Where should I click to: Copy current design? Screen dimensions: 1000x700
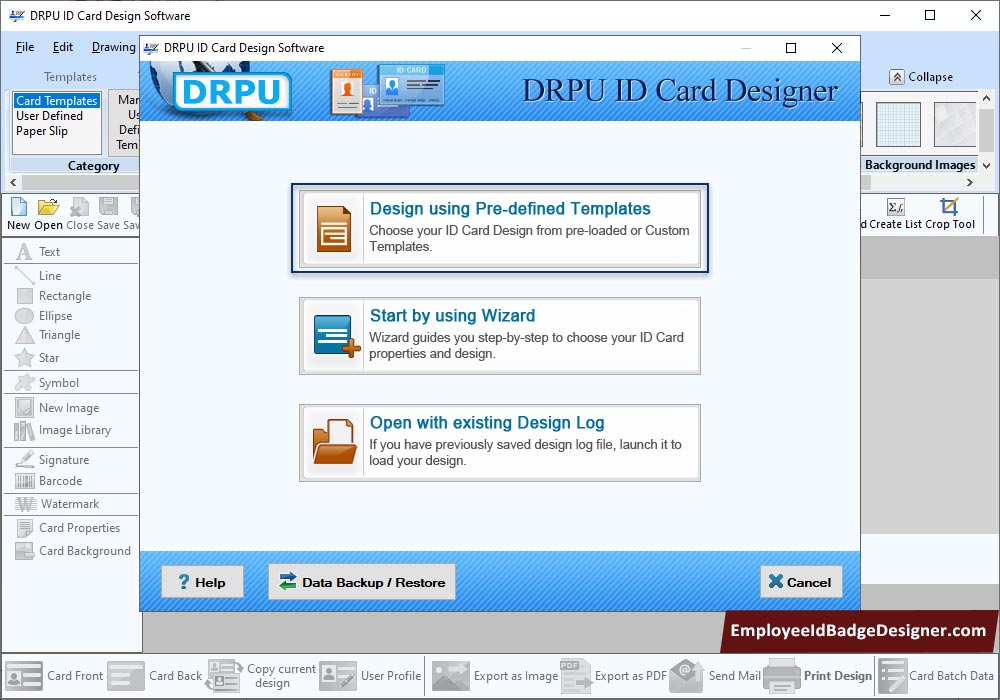tap(261, 676)
